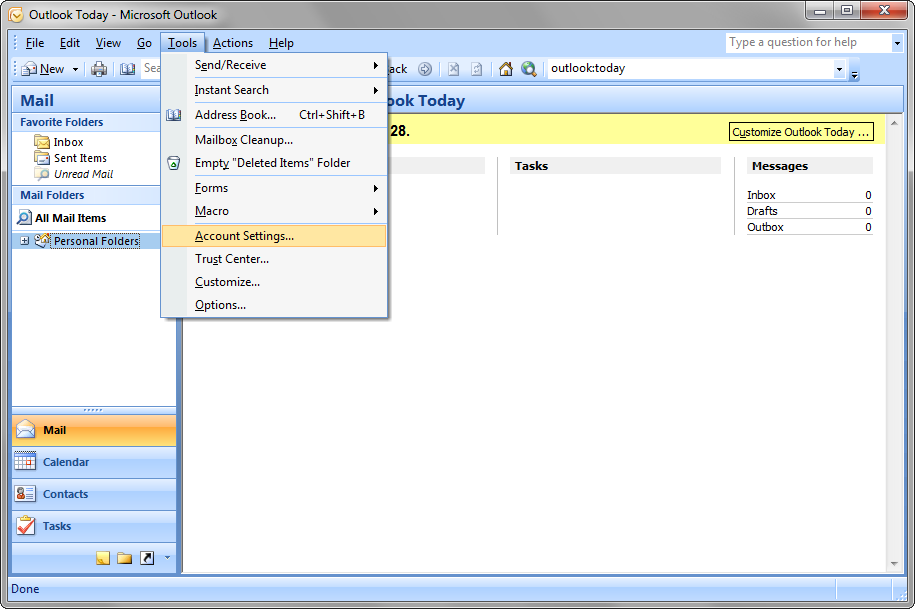Open Tasks module in navigation pane
Viewport: 915px width, 609px height.
pyautogui.click(x=56, y=526)
